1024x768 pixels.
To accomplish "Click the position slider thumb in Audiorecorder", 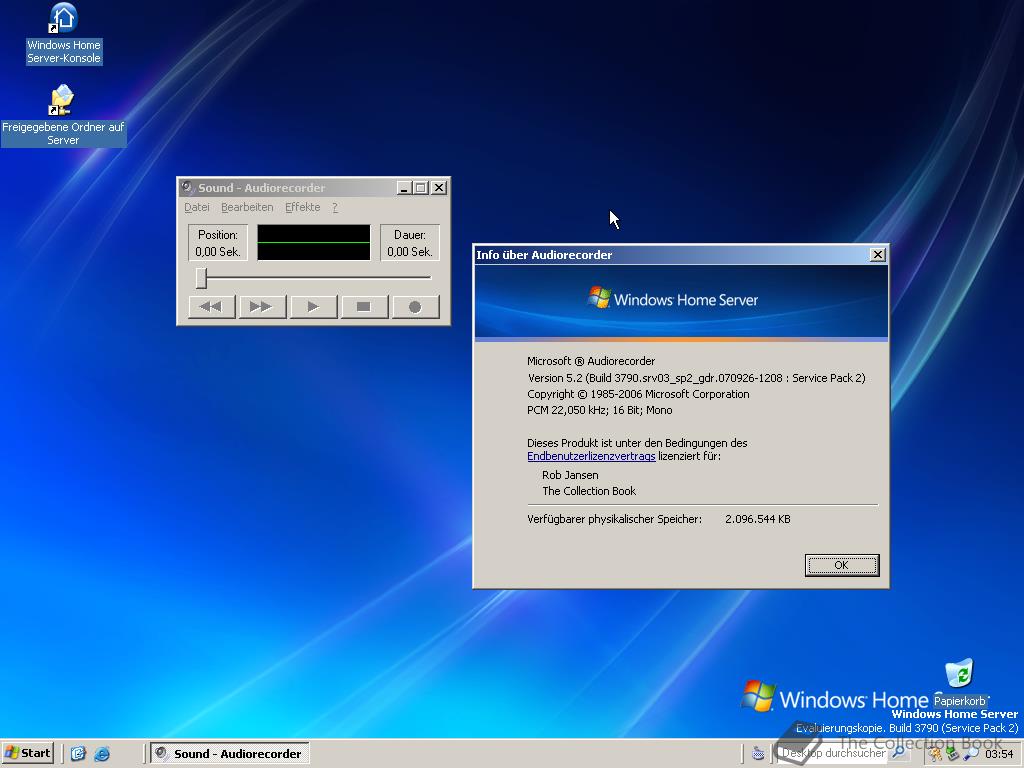I will click(x=202, y=278).
